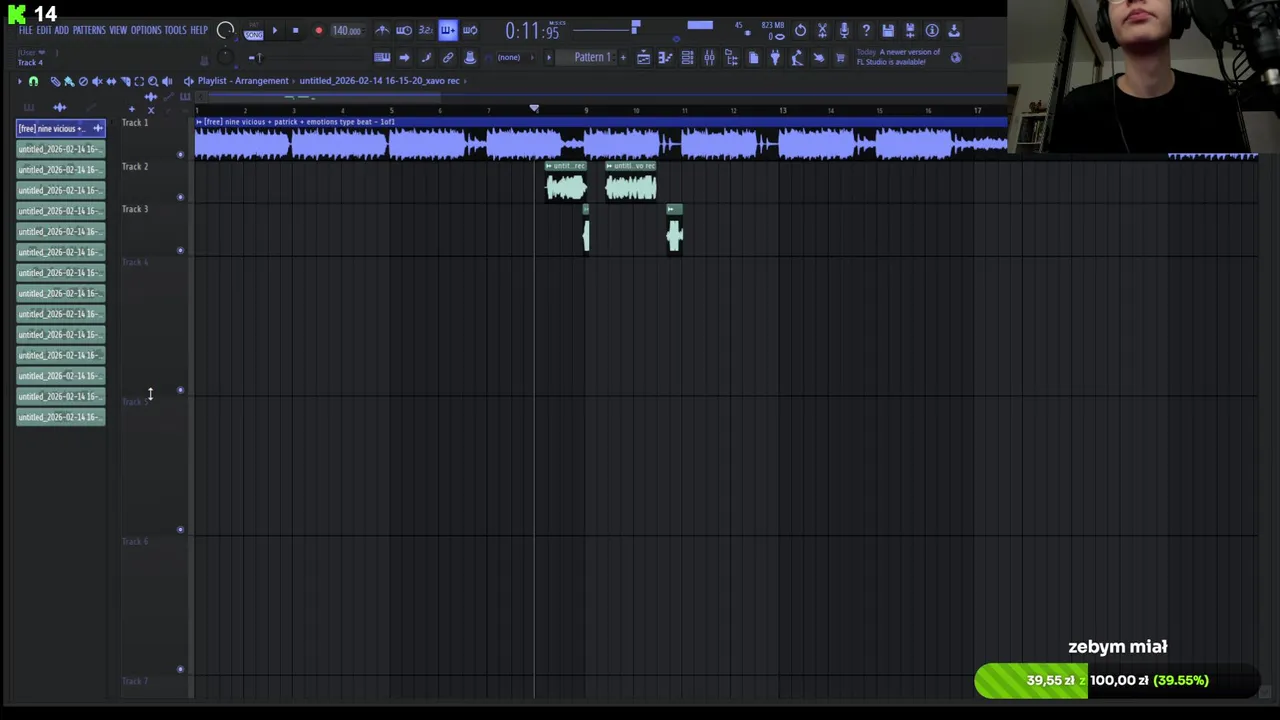Click the save new version icon

click(x=910, y=30)
